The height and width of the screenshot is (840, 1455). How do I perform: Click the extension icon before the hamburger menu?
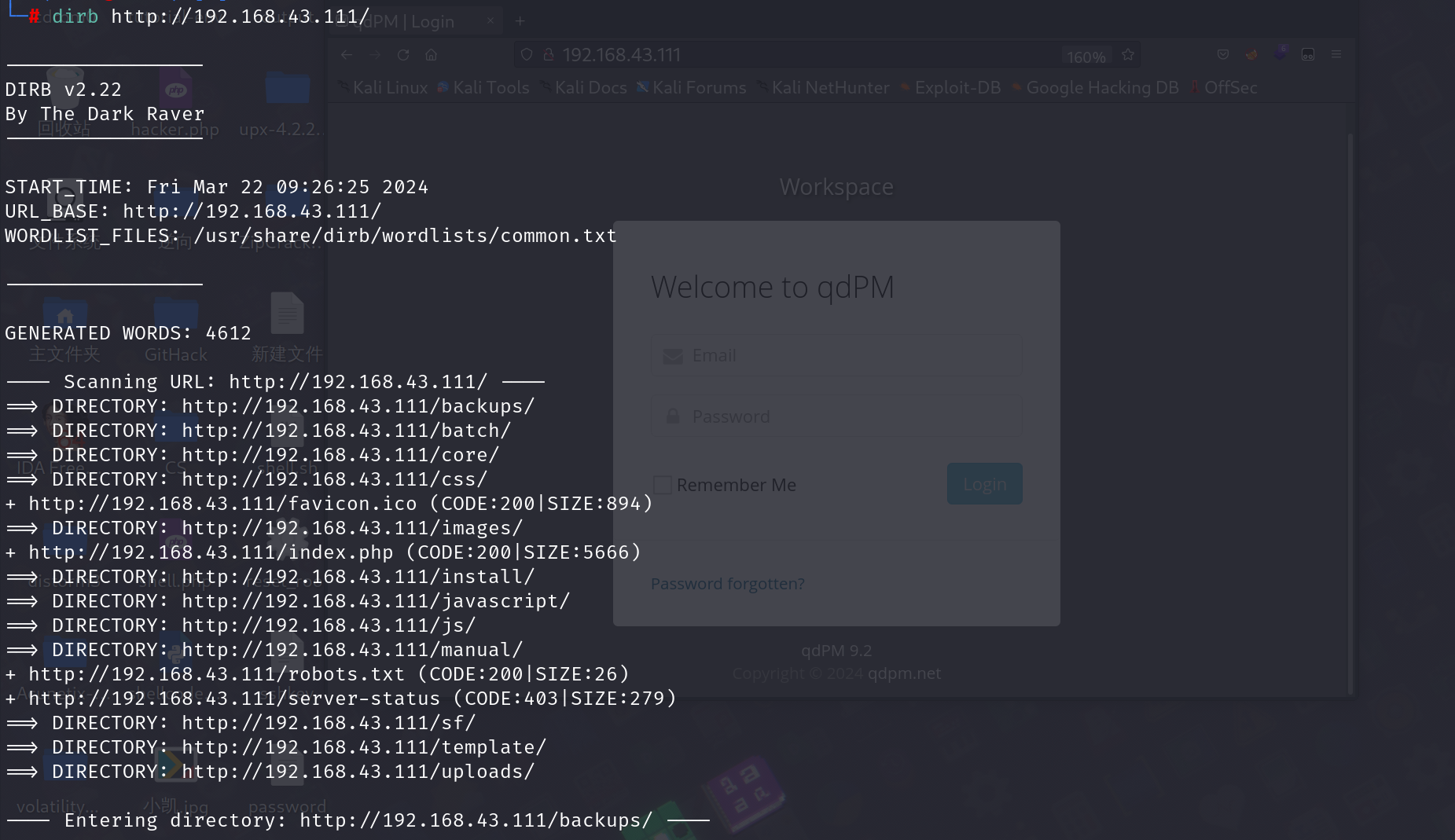click(x=1308, y=55)
